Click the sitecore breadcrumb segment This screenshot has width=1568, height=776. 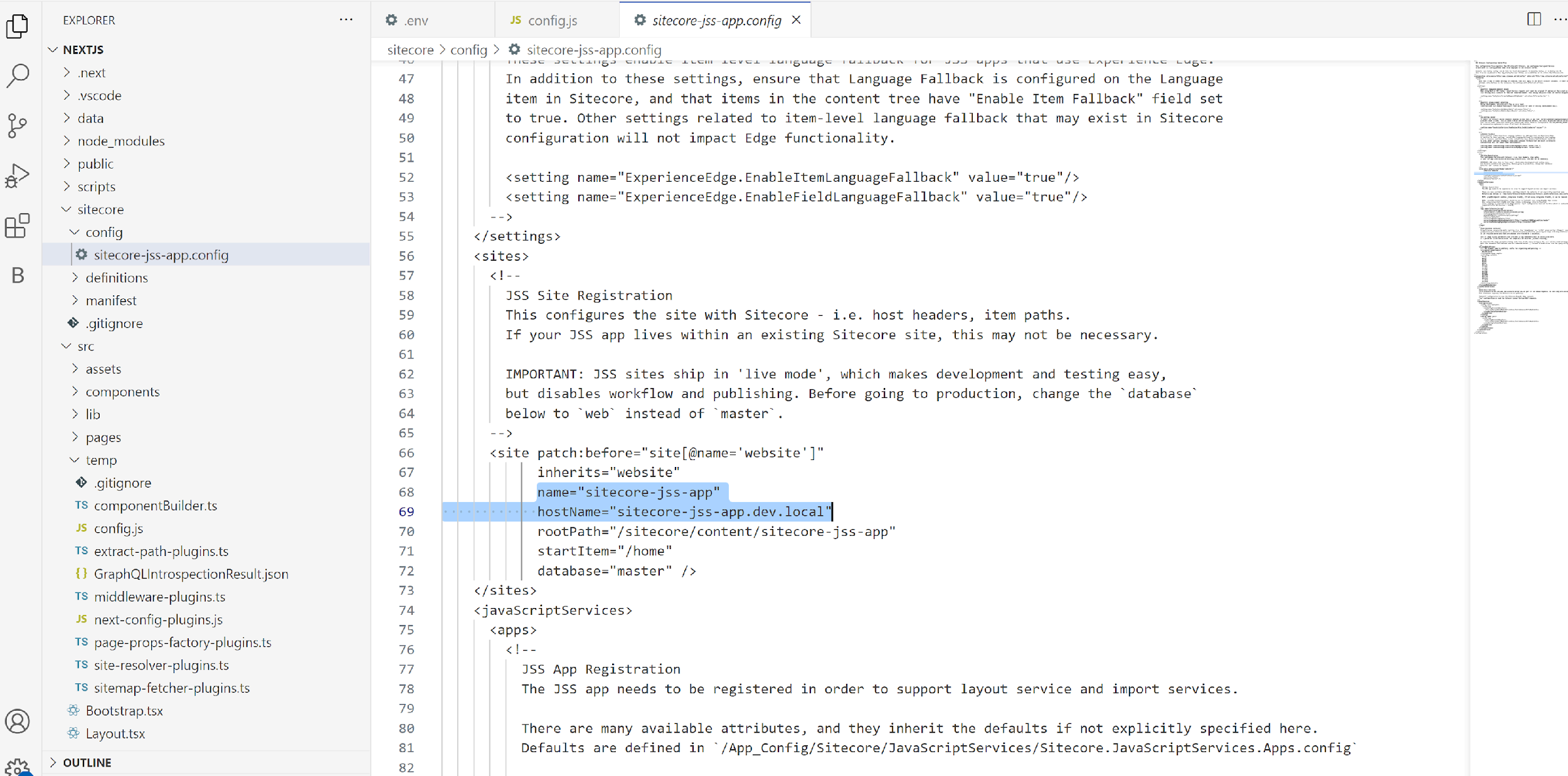click(x=410, y=50)
